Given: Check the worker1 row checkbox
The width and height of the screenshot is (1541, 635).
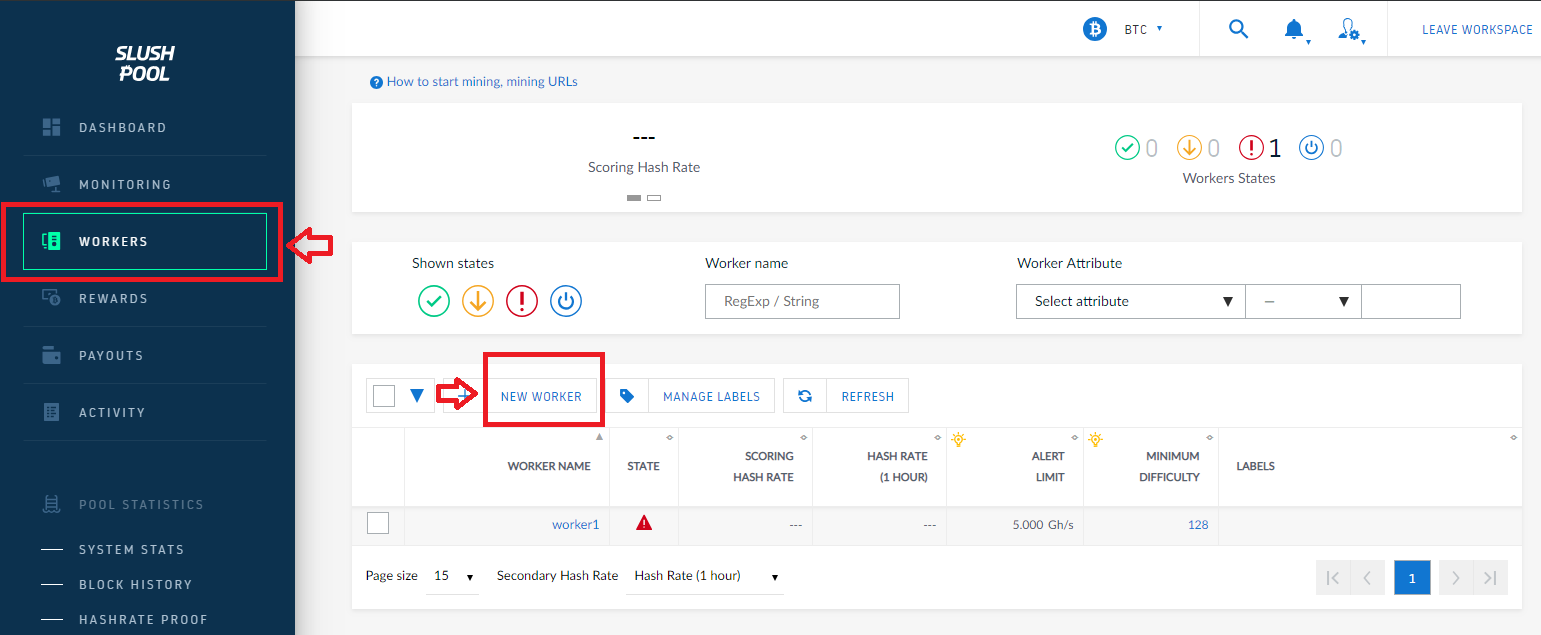Looking at the screenshot, I should [378, 523].
